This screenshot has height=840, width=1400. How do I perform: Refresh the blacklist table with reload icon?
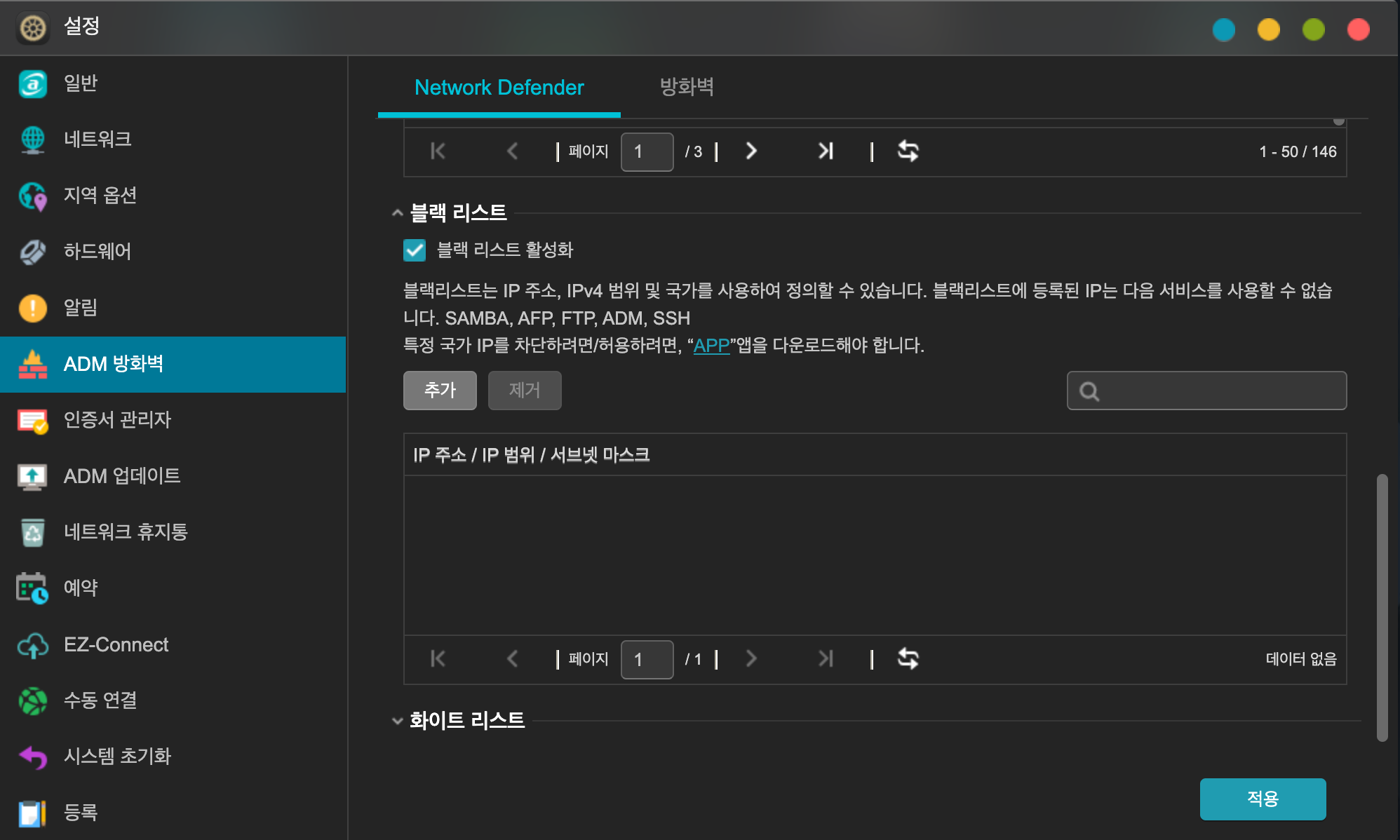[908, 659]
